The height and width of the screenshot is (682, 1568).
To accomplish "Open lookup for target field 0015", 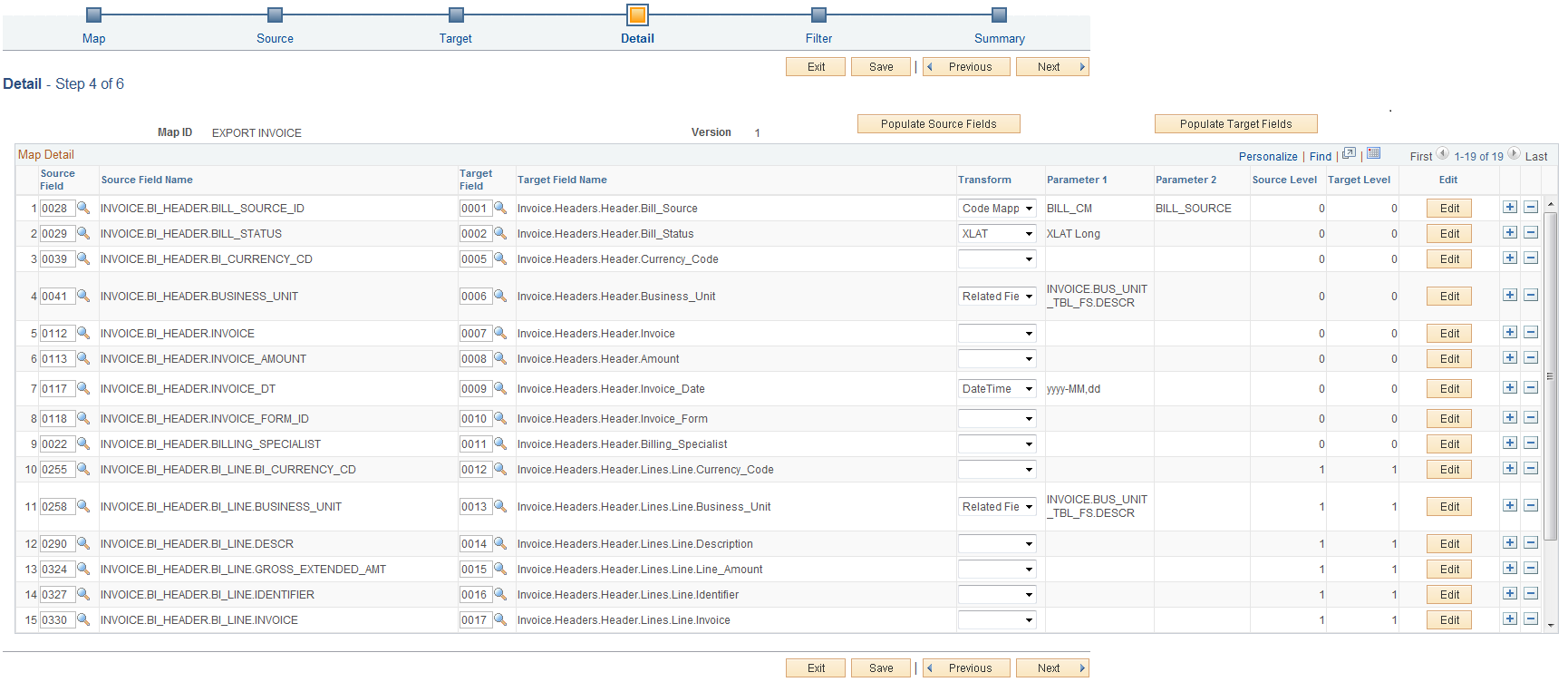I will (500, 569).
